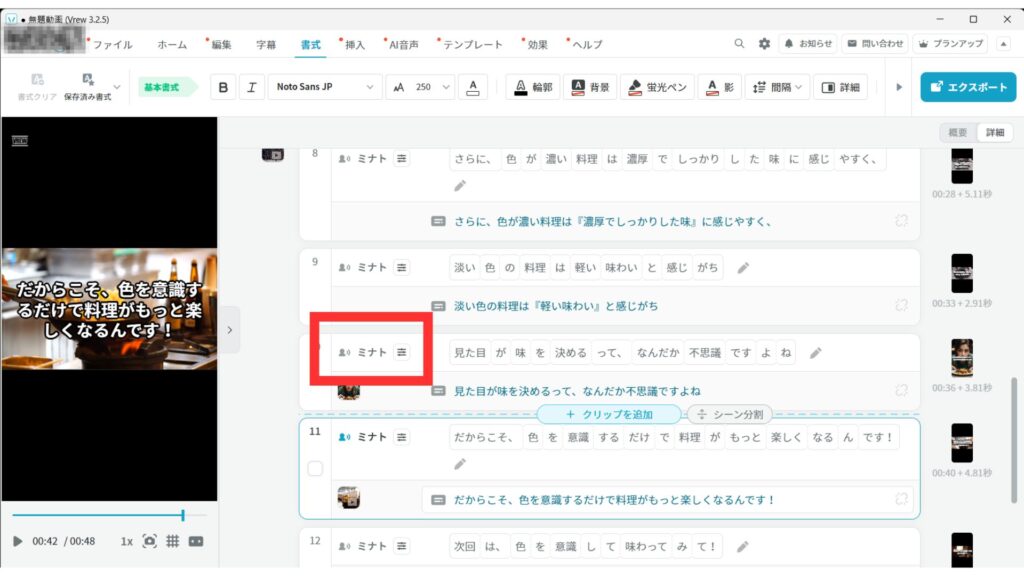The width and height of the screenshot is (1024, 576).
Task: Switch to the 概要 view
Action: click(957, 133)
